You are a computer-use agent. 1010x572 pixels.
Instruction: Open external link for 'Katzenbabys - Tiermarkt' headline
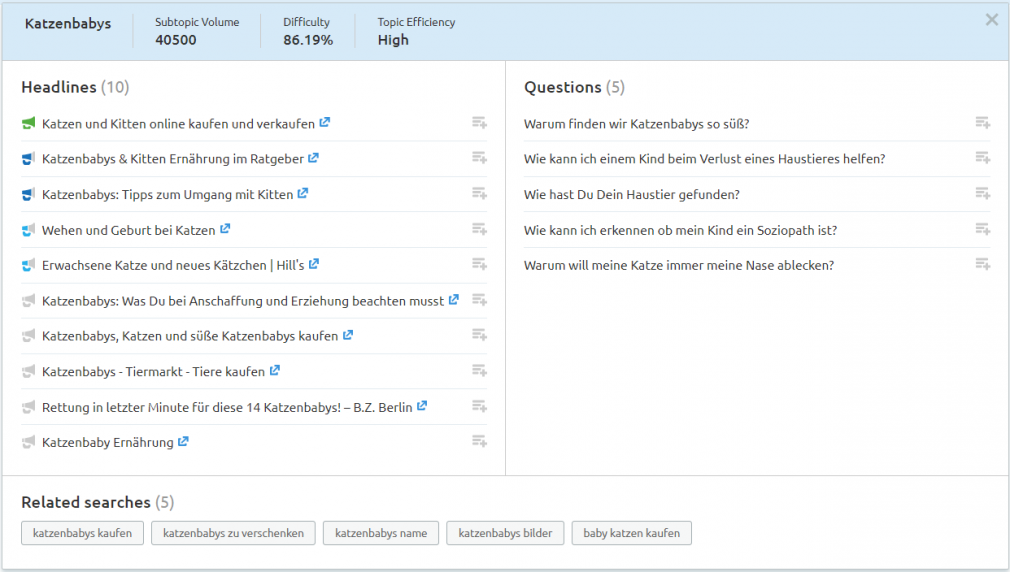[x=274, y=370]
